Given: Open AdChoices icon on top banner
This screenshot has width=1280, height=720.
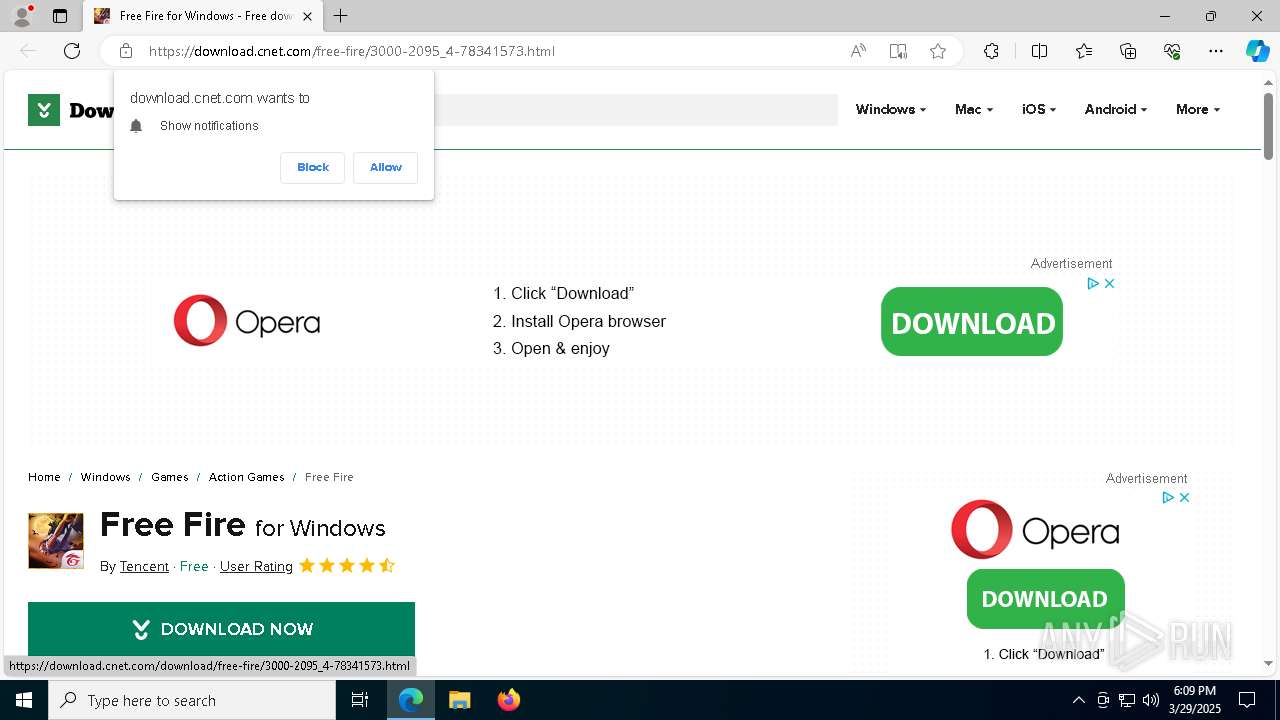Looking at the screenshot, I should [1093, 284].
